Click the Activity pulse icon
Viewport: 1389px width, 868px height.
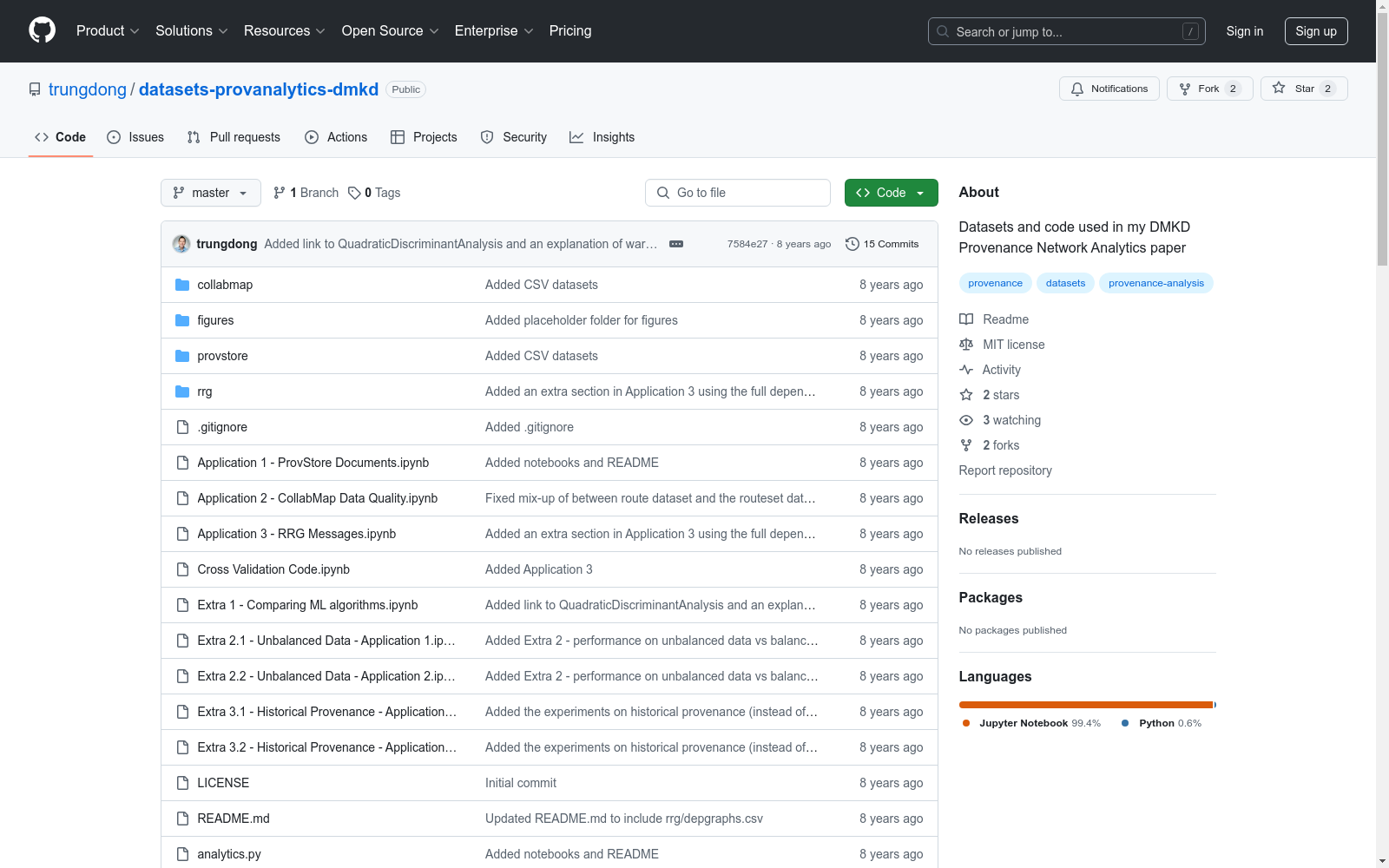click(966, 370)
